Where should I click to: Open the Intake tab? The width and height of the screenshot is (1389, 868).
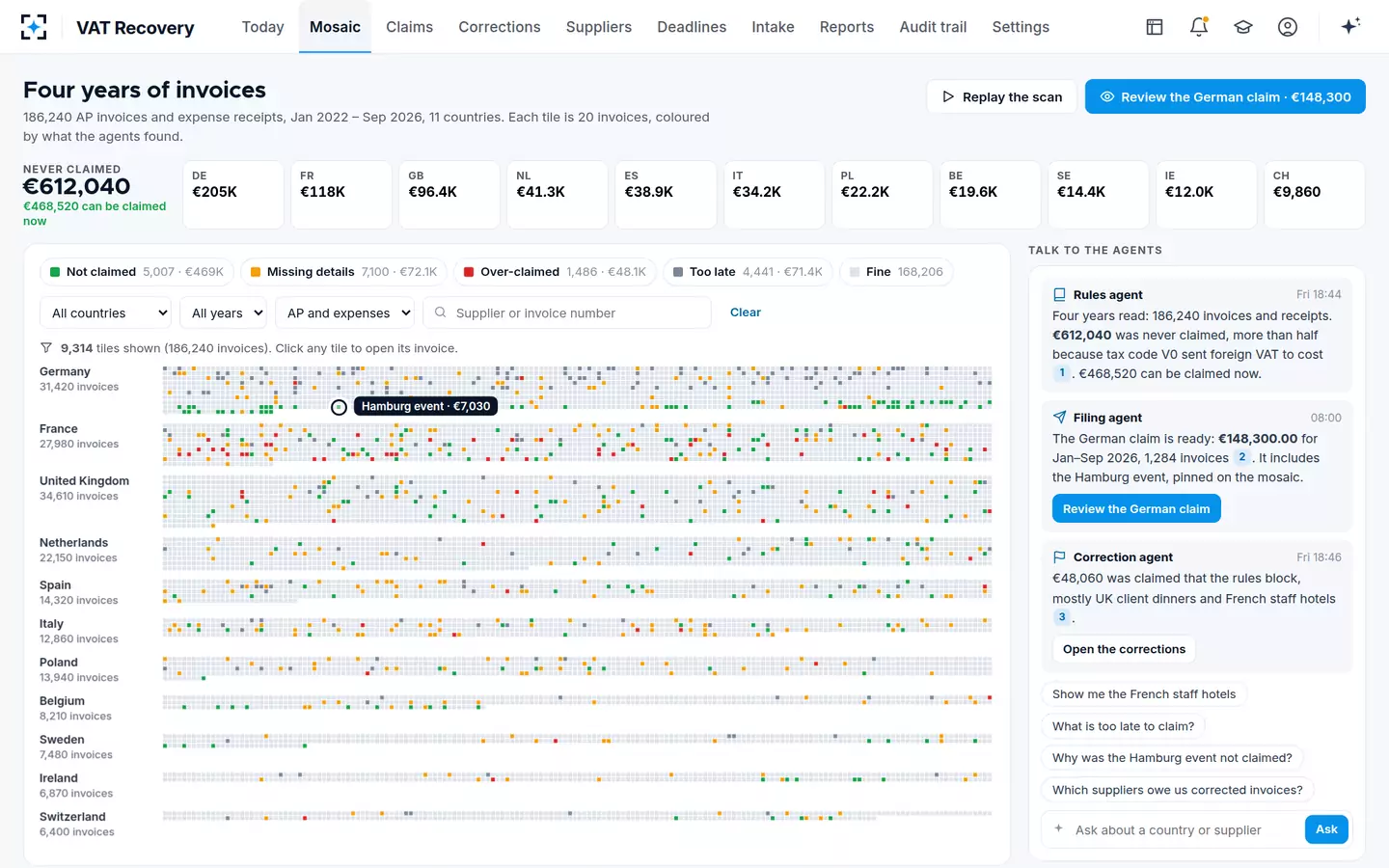(x=773, y=27)
